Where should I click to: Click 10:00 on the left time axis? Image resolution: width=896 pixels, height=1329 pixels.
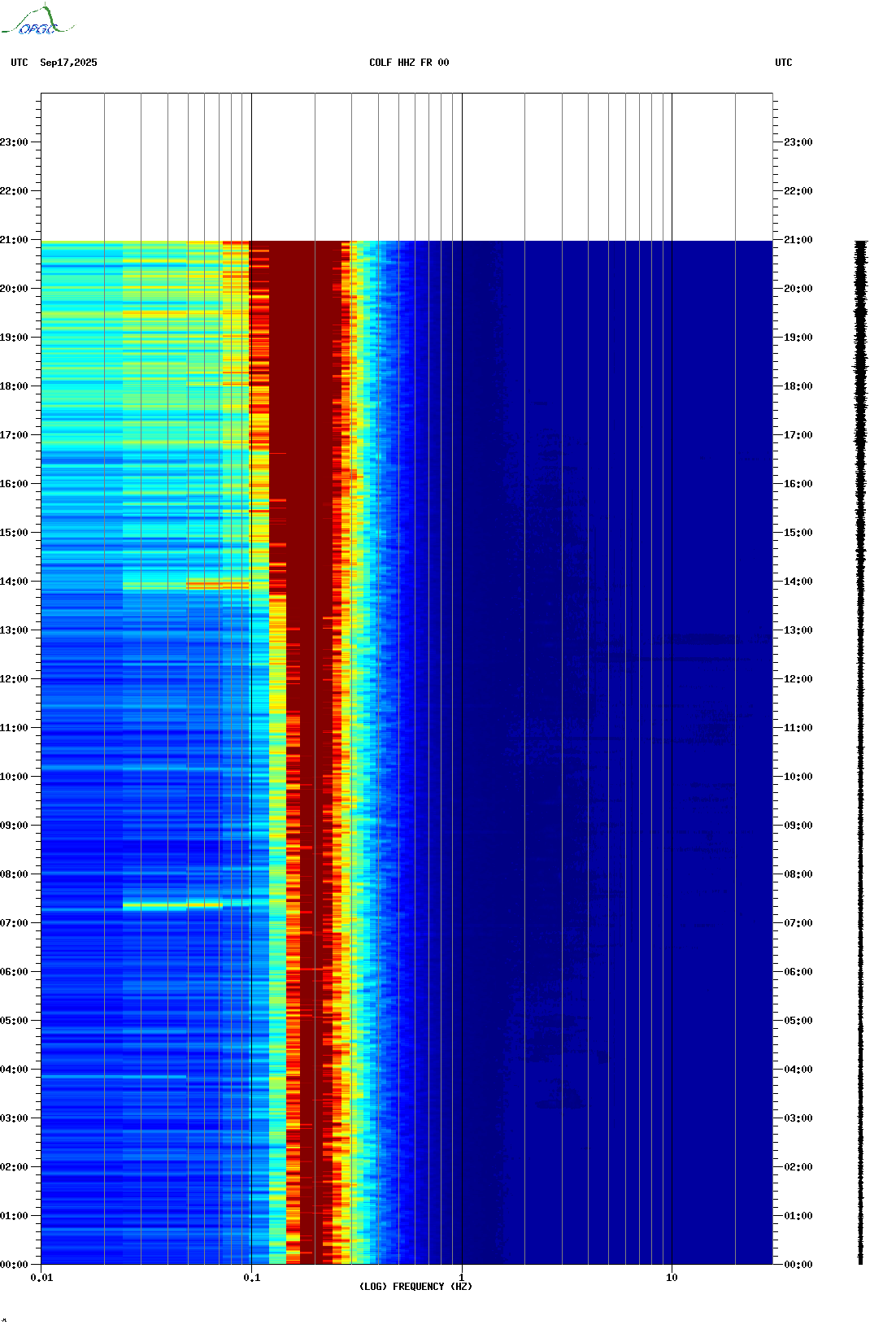14,777
